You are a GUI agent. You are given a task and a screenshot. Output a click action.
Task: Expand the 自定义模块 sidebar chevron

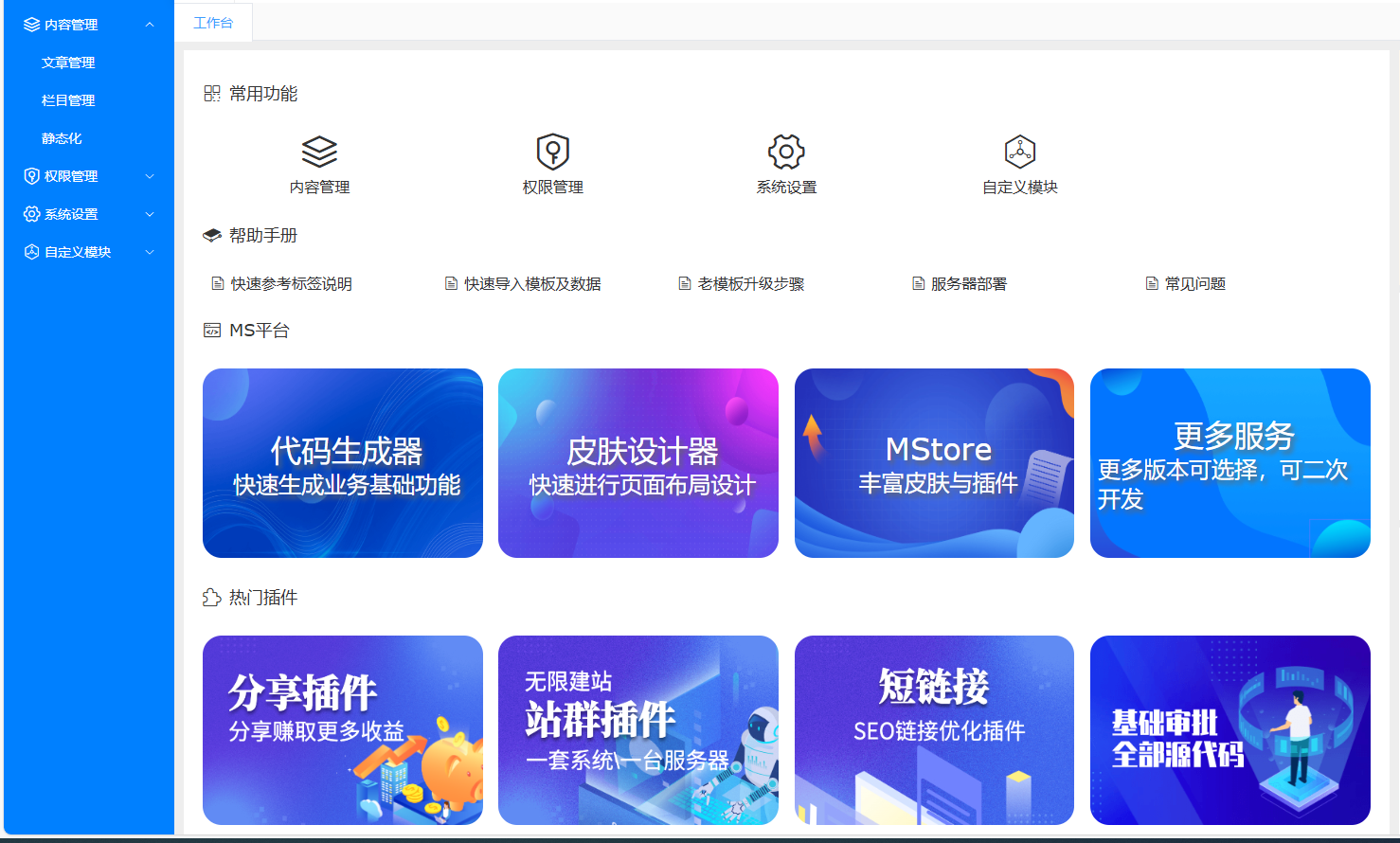150,252
